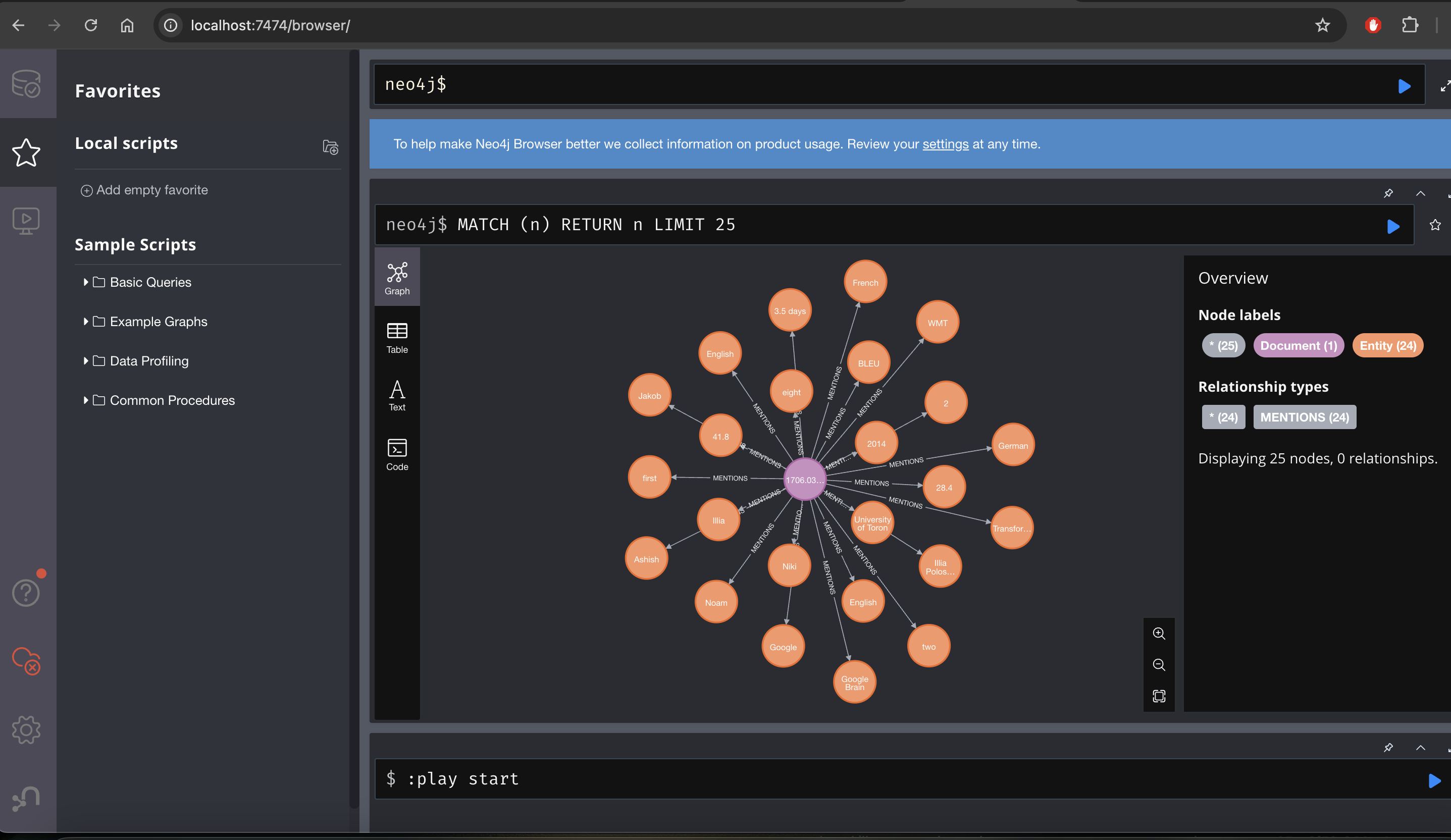Open the Help and learn icon

(26, 593)
